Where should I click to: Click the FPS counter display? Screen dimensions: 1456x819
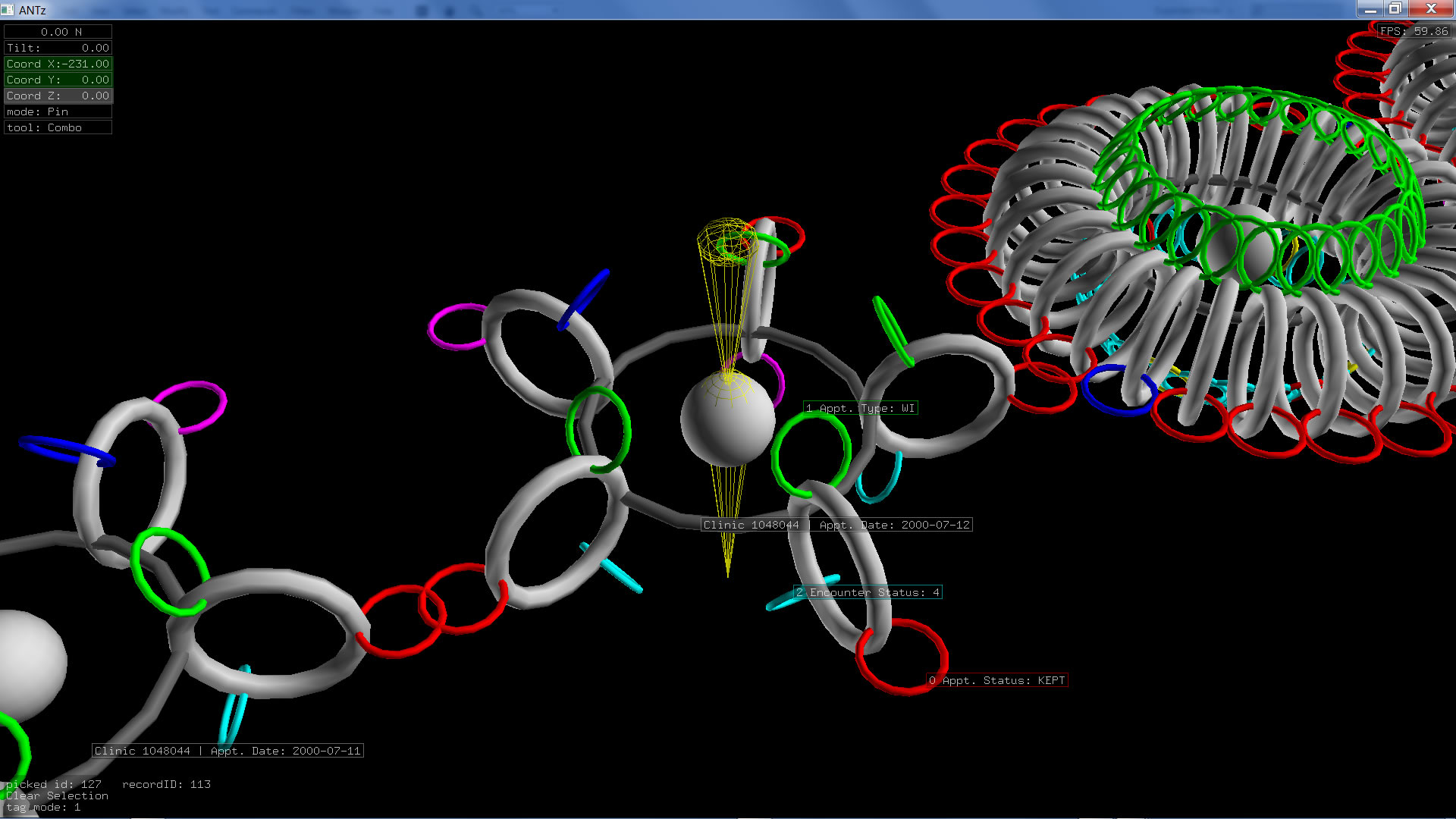point(1414,31)
